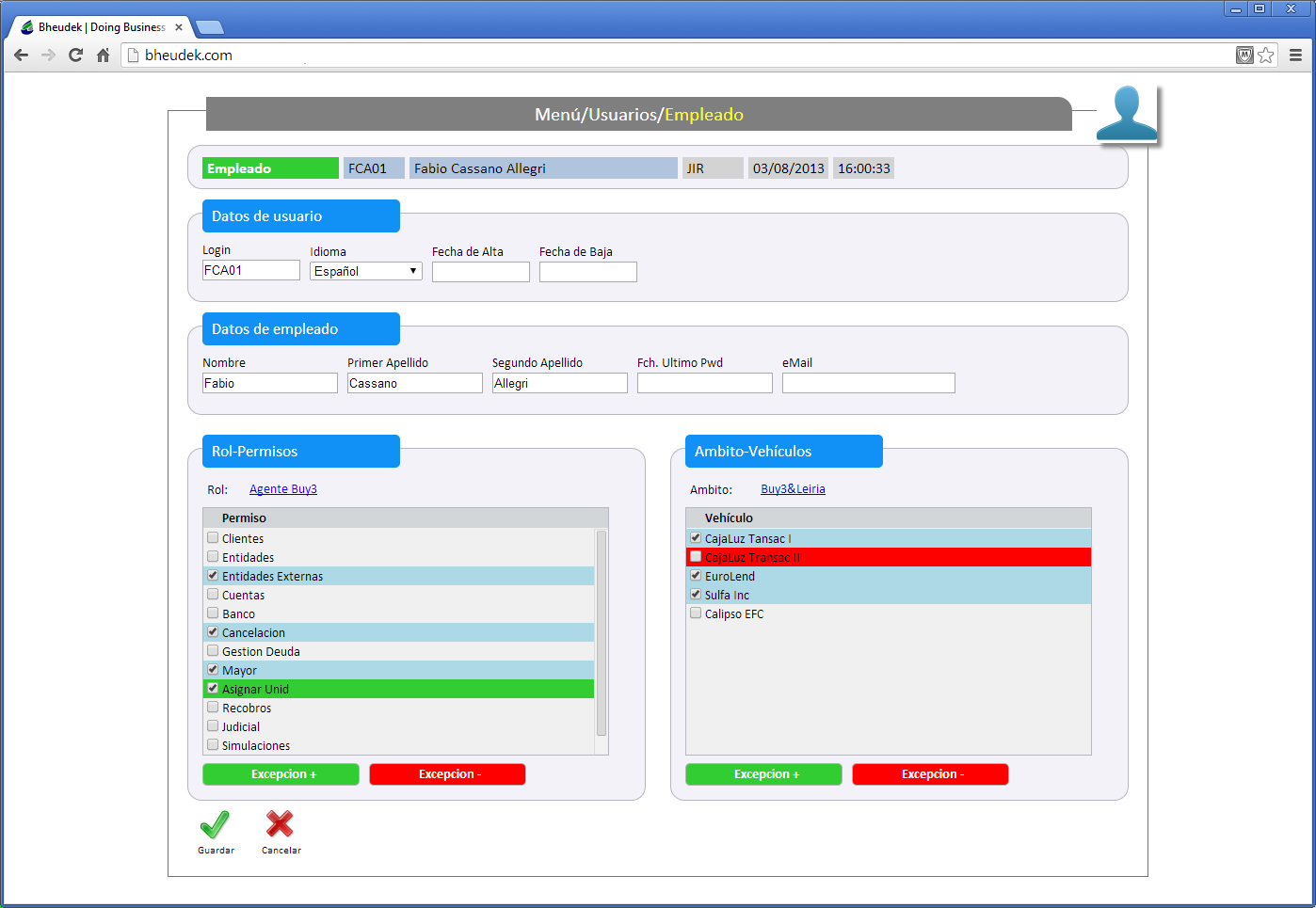Open the user profile avatar icon
The width and height of the screenshot is (1316, 908).
click(x=1127, y=114)
